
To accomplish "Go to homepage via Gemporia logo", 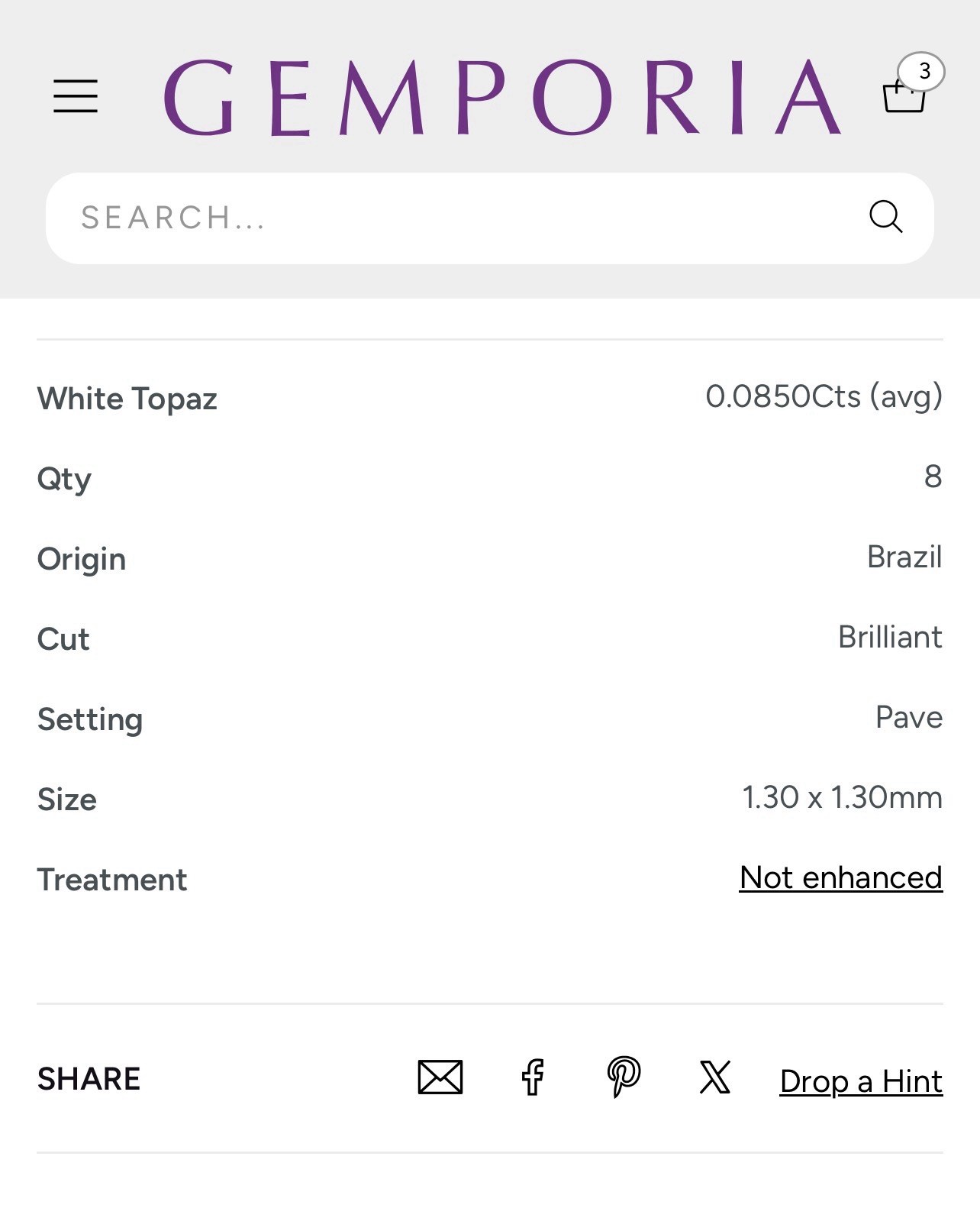I will [502, 98].
